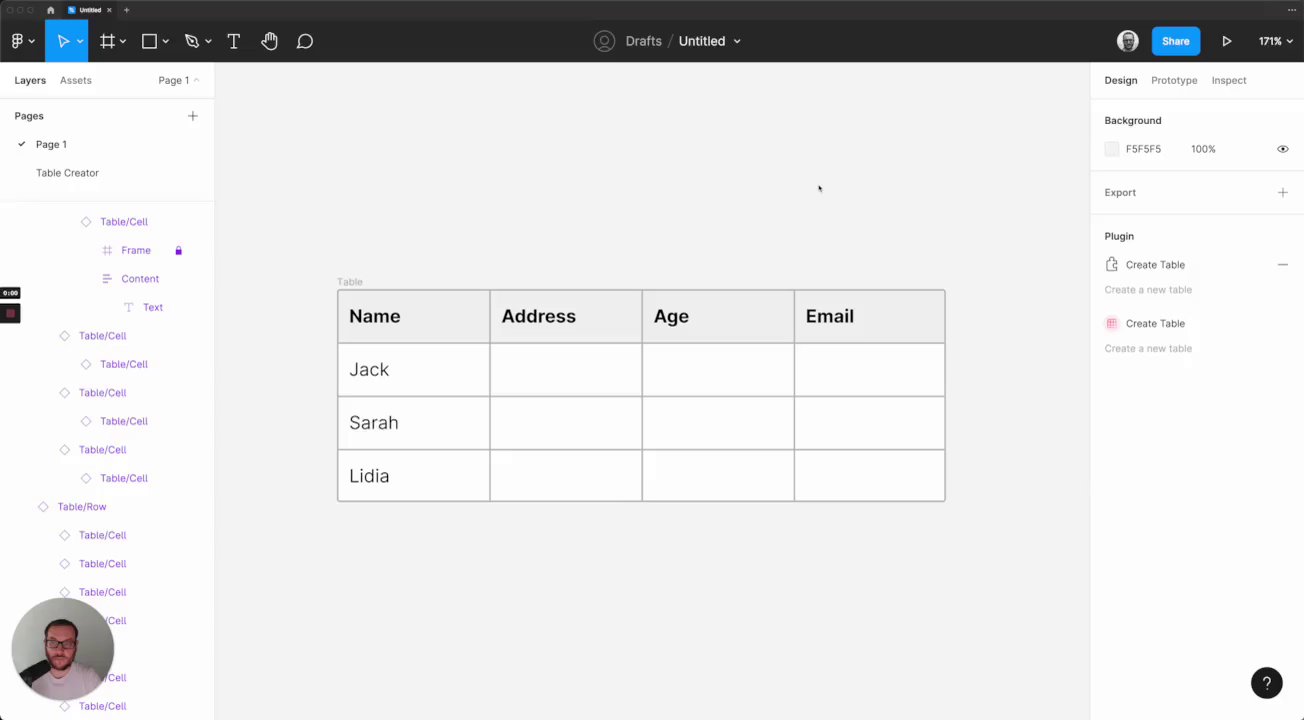Open the Figma main menu
Viewport: 1304px width, 720px height.
pos(22,41)
